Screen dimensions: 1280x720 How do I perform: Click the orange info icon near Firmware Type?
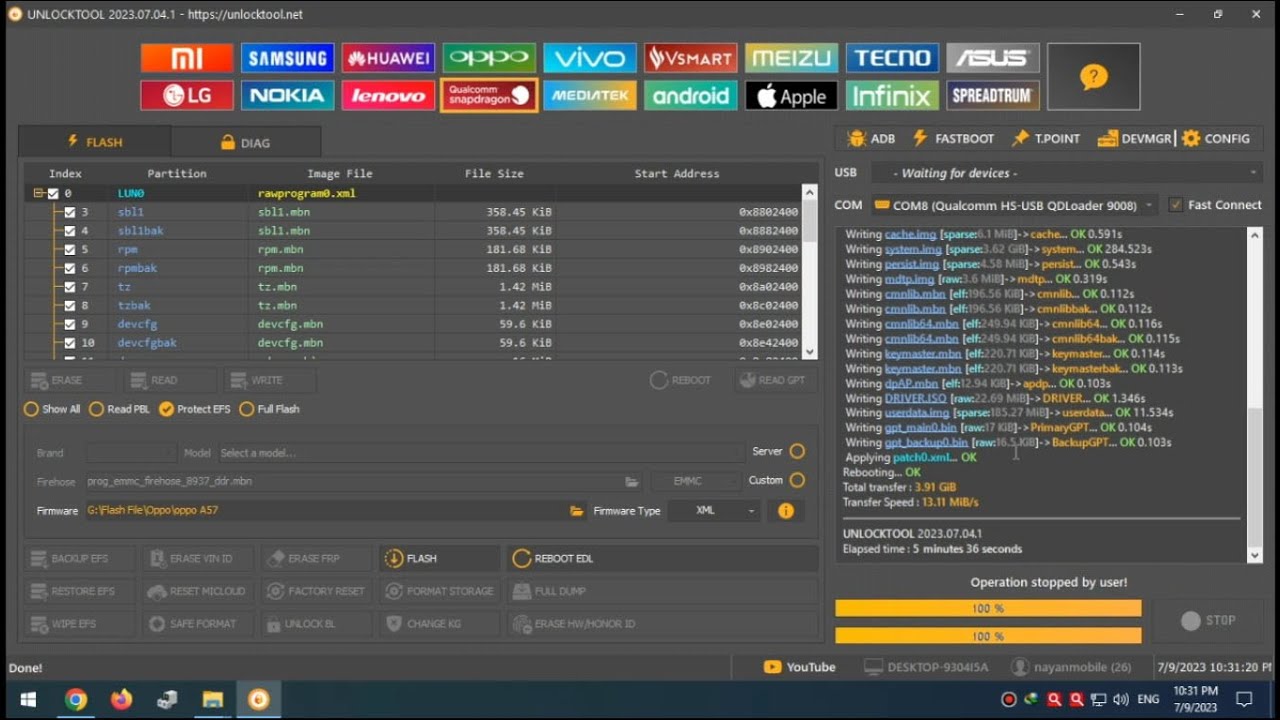pos(786,510)
